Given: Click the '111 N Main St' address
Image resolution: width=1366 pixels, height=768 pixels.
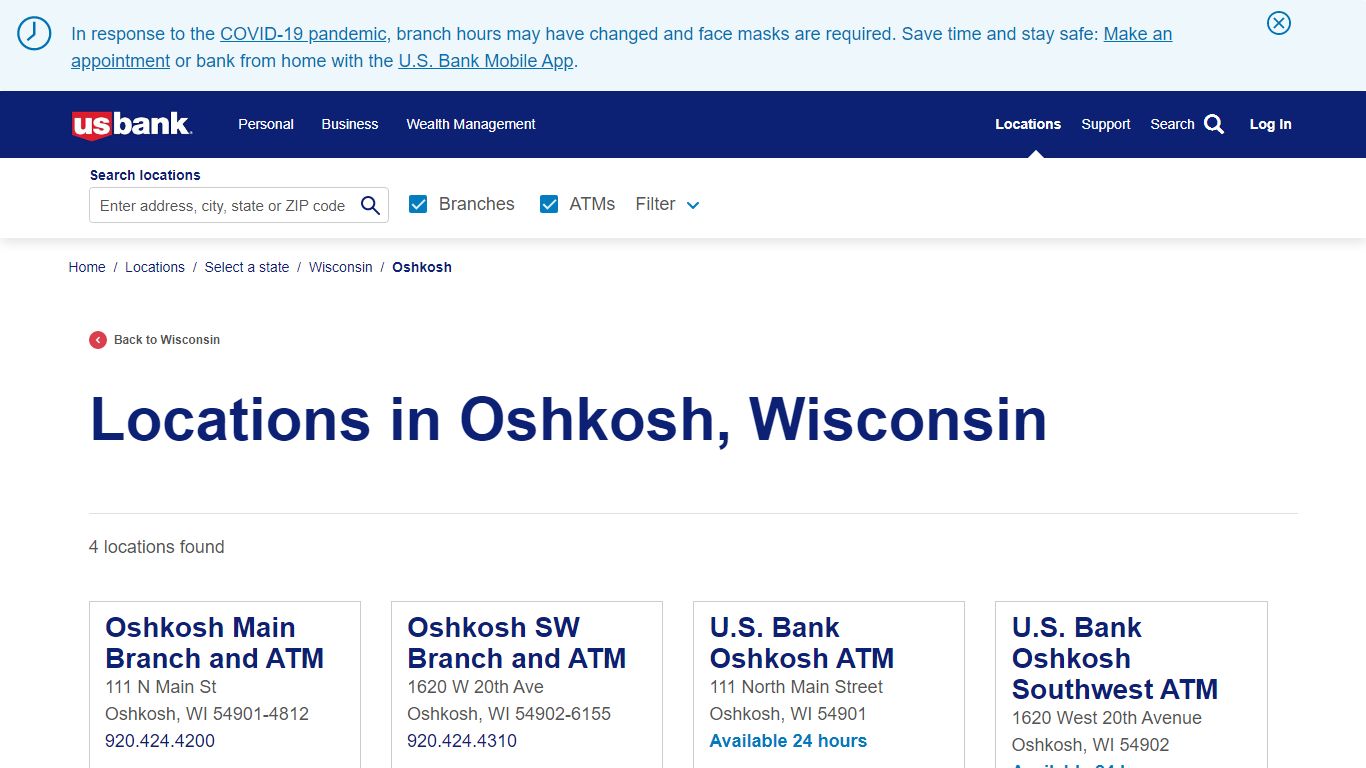Looking at the screenshot, I should 161,687.
